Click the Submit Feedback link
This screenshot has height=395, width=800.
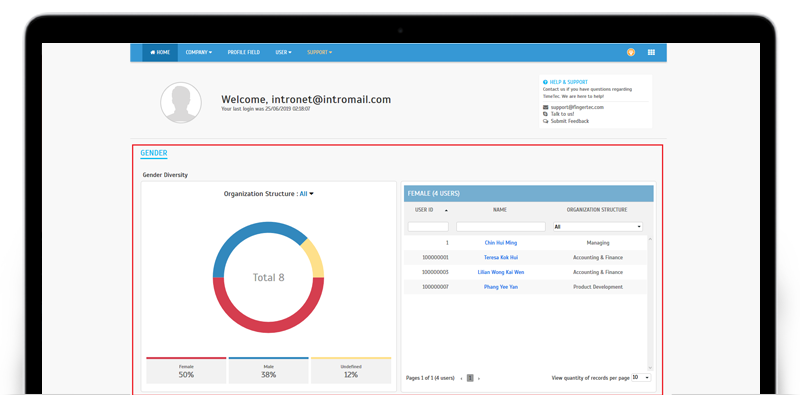569,121
